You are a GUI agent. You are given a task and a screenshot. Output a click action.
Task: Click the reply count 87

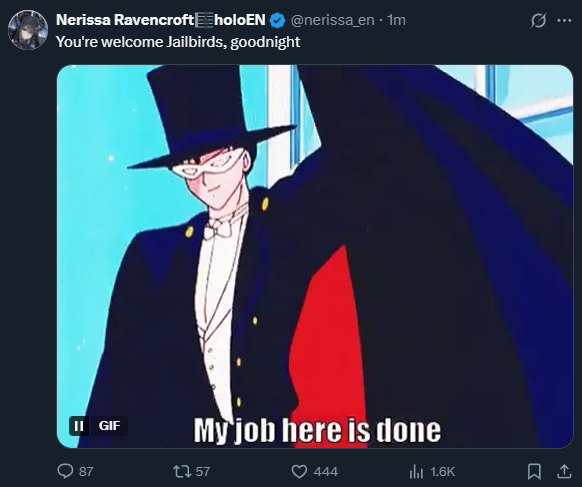coord(86,471)
